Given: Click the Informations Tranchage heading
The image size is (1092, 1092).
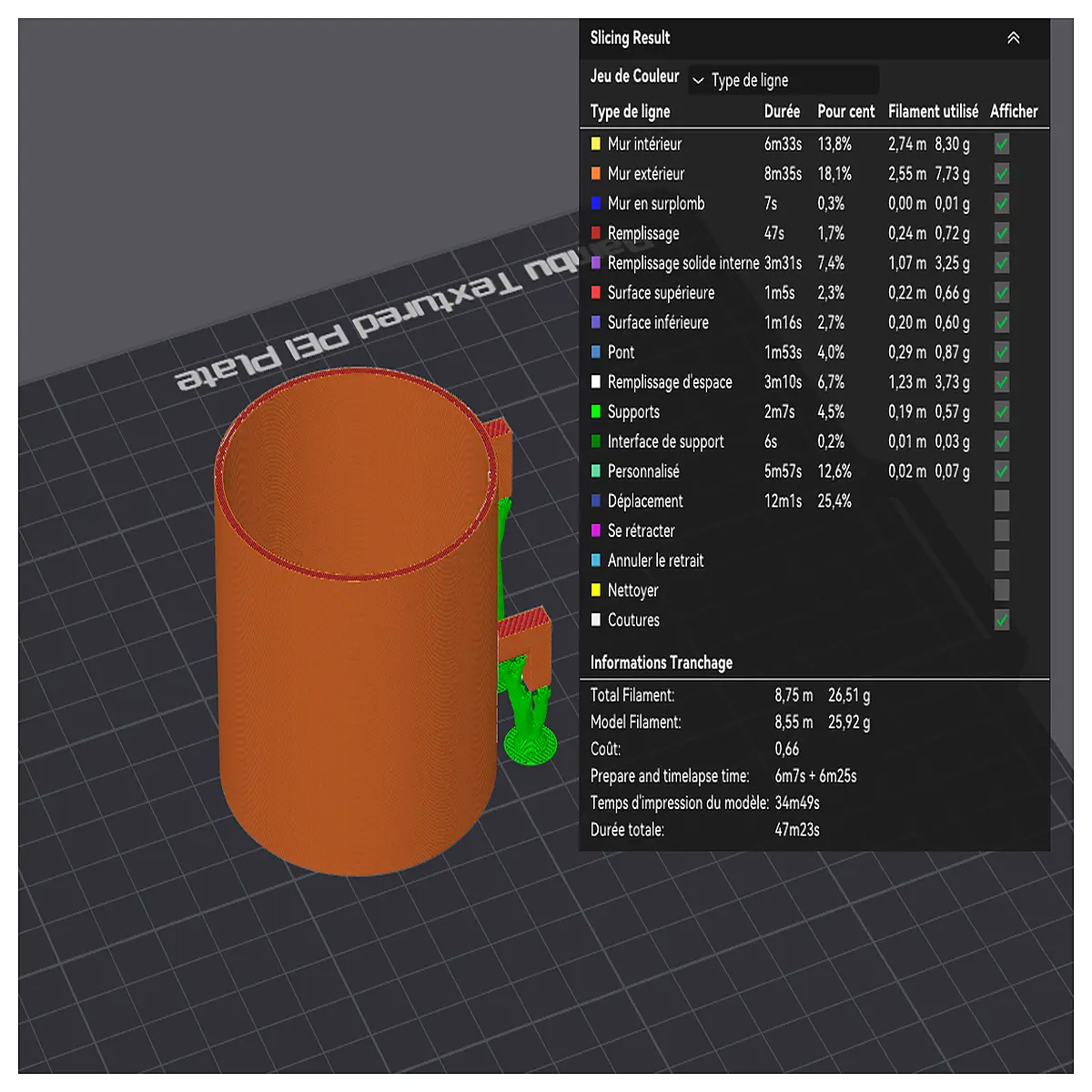Looking at the screenshot, I should coord(662,662).
